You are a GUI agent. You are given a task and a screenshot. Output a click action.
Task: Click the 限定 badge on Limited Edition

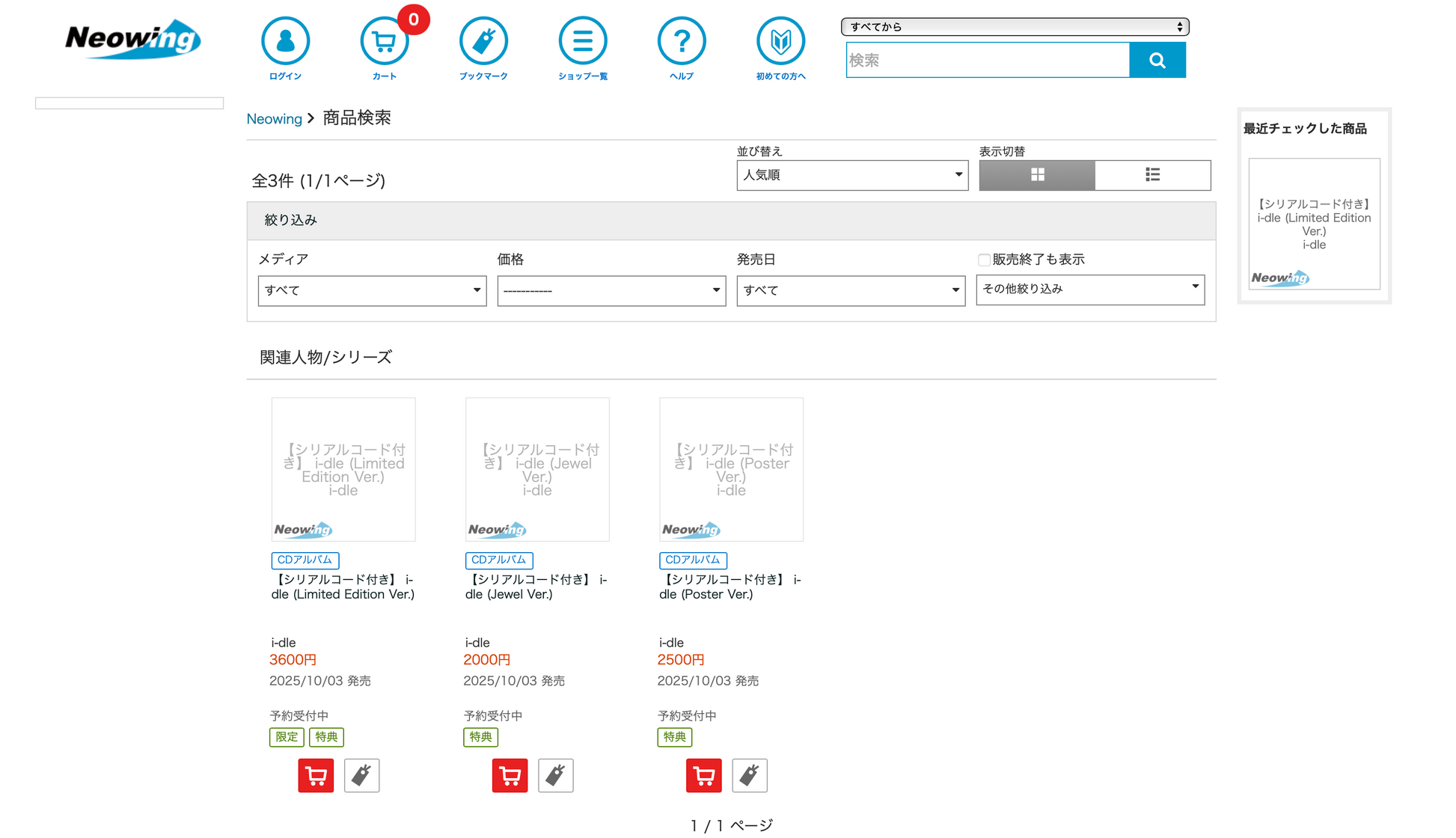pos(287,737)
